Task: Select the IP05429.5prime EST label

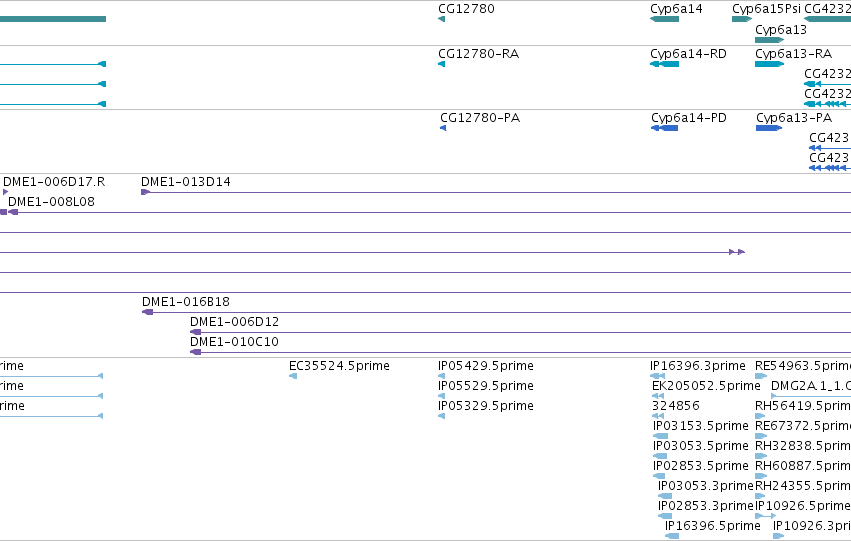Action: pos(486,366)
